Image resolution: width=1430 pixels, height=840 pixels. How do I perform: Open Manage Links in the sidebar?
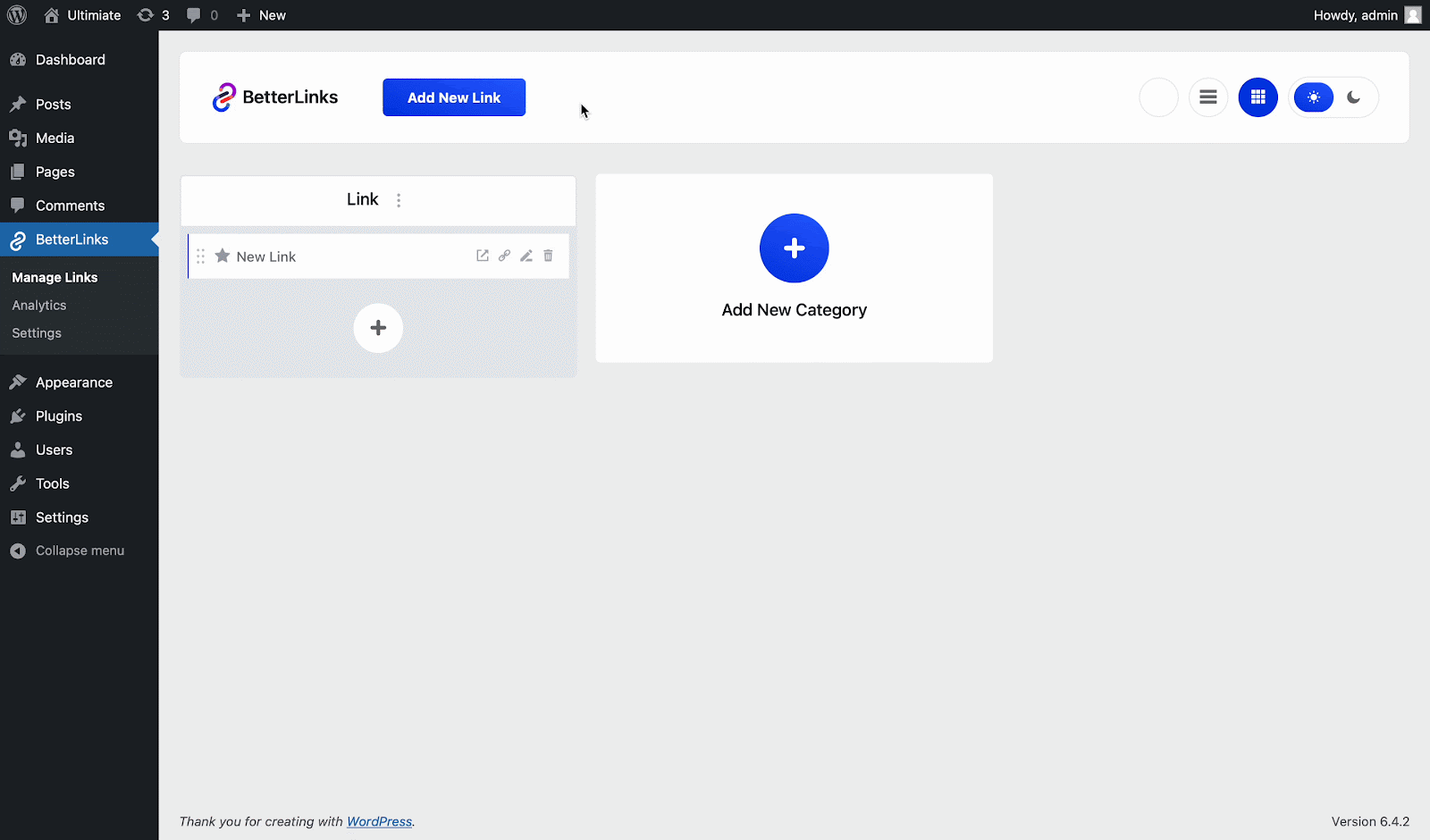pyautogui.click(x=55, y=277)
